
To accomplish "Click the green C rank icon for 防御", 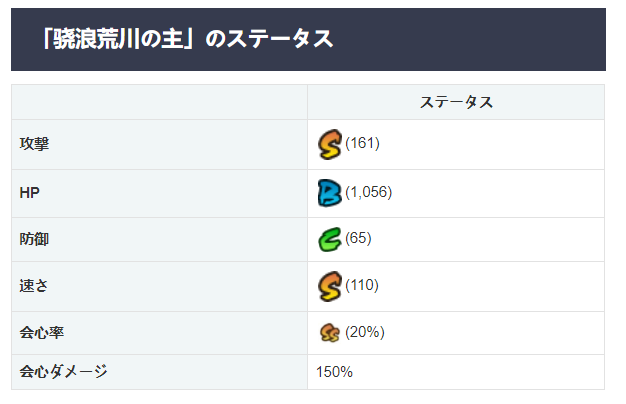I will pyautogui.click(x=330, y=240).
